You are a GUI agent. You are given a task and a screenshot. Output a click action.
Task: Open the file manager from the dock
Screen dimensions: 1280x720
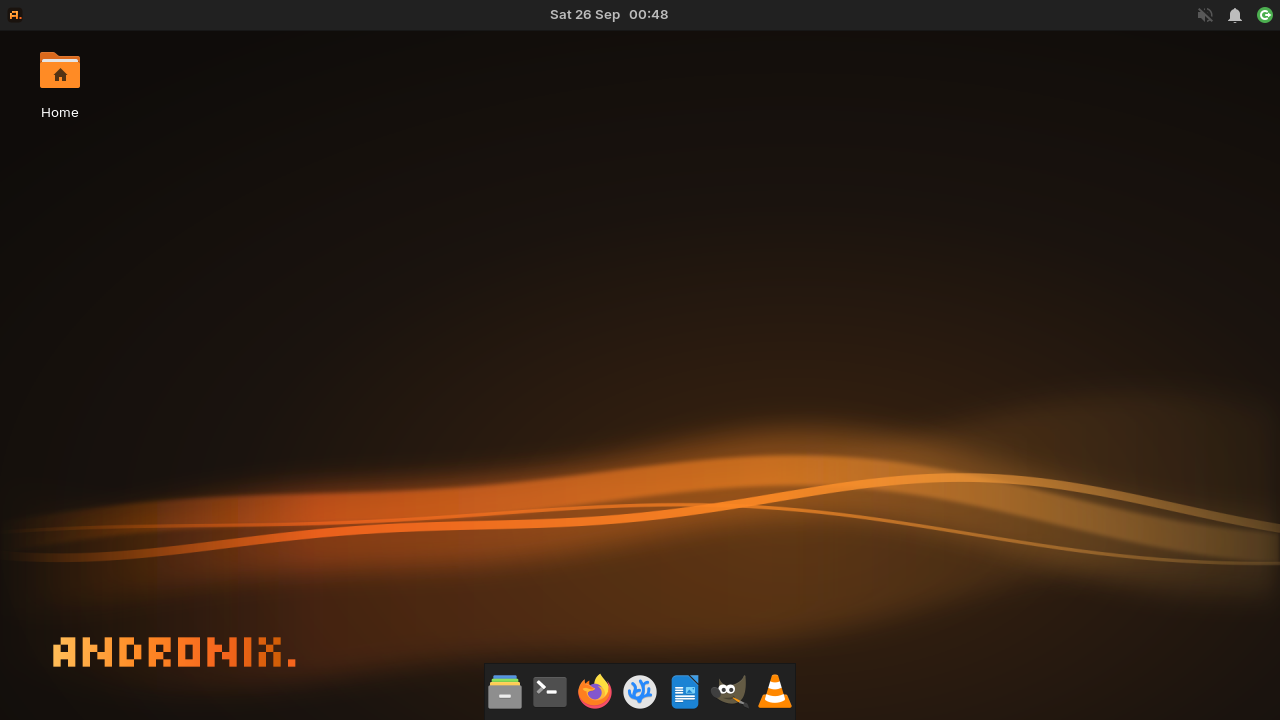click(505, 692)
